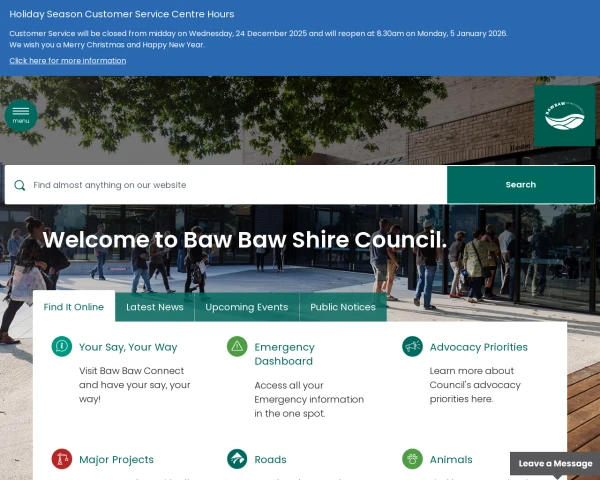
Task: Select the Find It Online tab
Action: (x=74, y=307)
